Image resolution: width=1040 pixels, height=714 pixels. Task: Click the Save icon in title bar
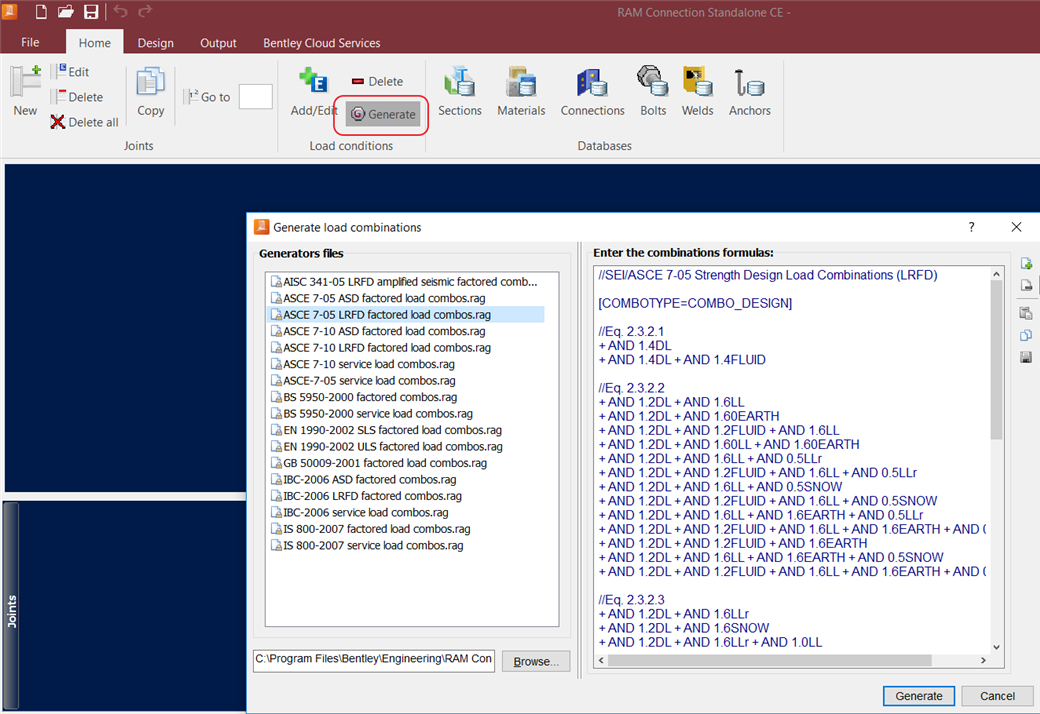91,12
